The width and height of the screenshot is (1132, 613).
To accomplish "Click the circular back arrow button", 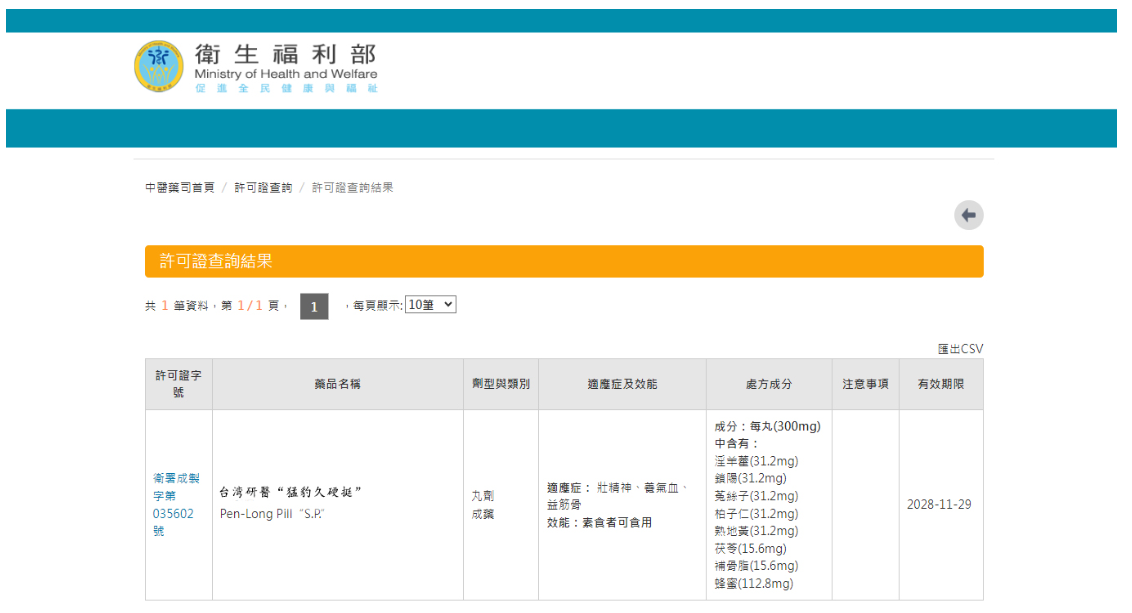I will pyautogui.click(x=968, y=214).
